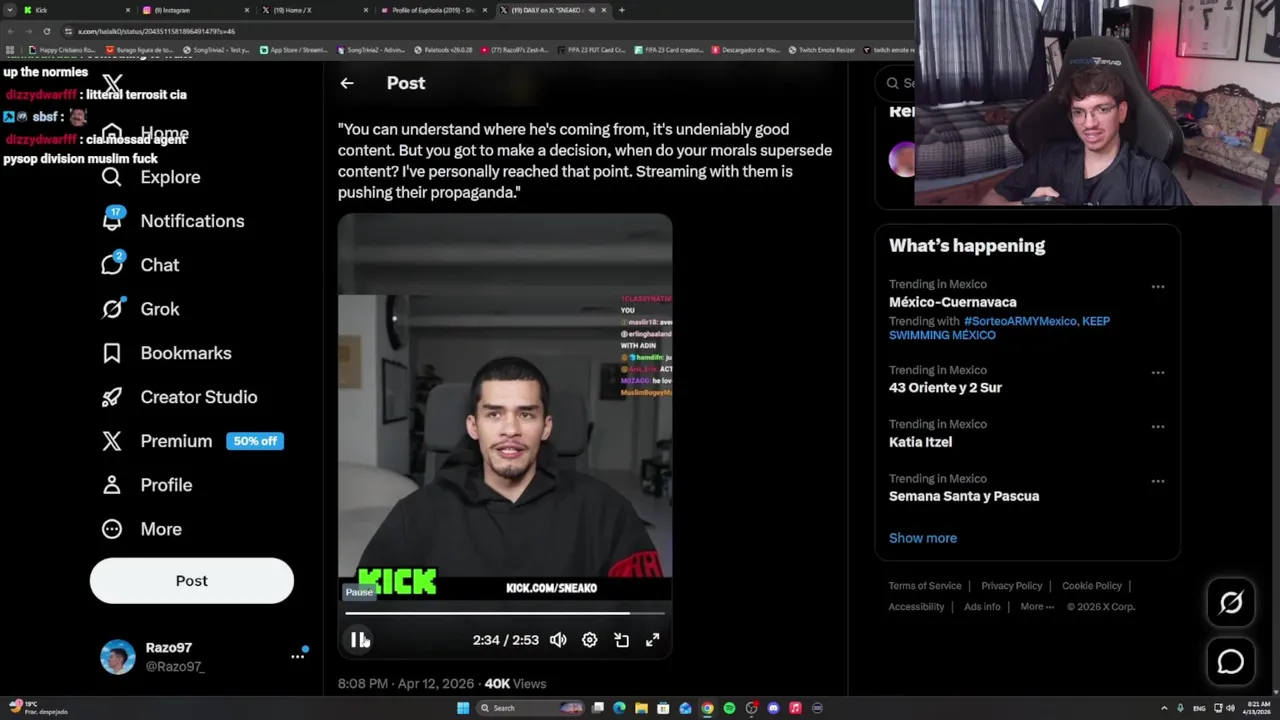
Task: Open Creator Studio
Action: click(180, 397)
